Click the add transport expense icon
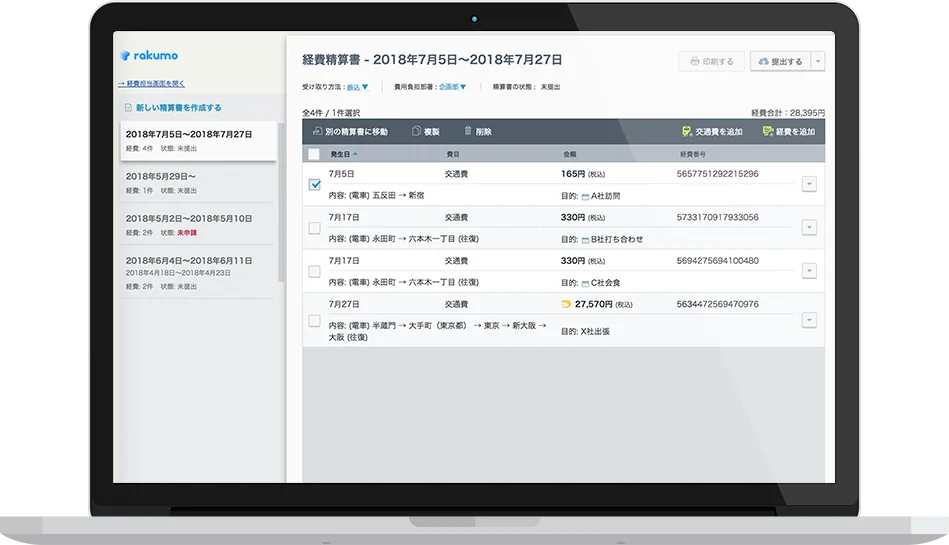This screenshot has width=949, height=545. [x=687, y=131]
